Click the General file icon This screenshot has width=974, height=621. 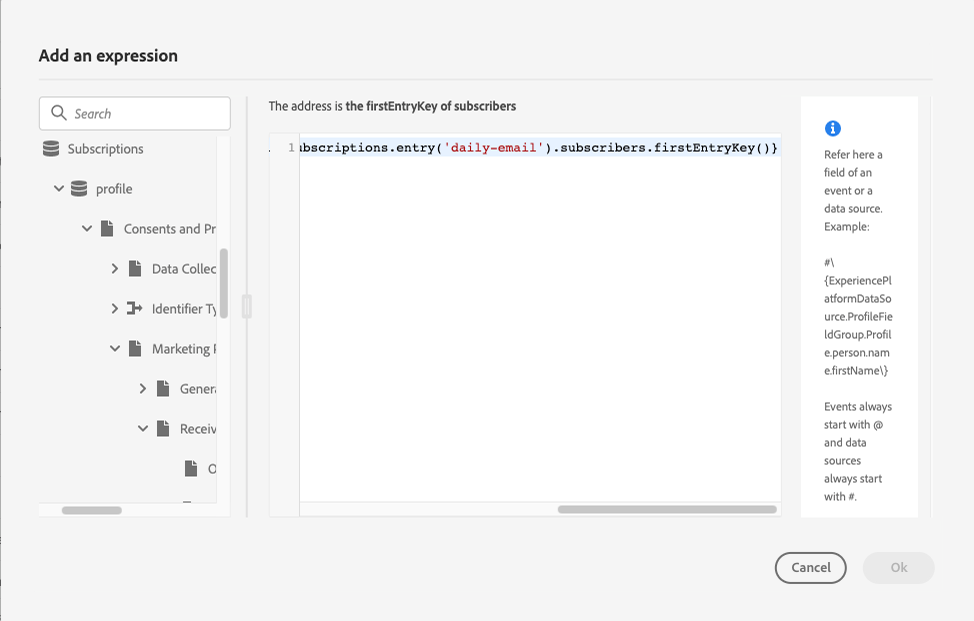[163, 388]
